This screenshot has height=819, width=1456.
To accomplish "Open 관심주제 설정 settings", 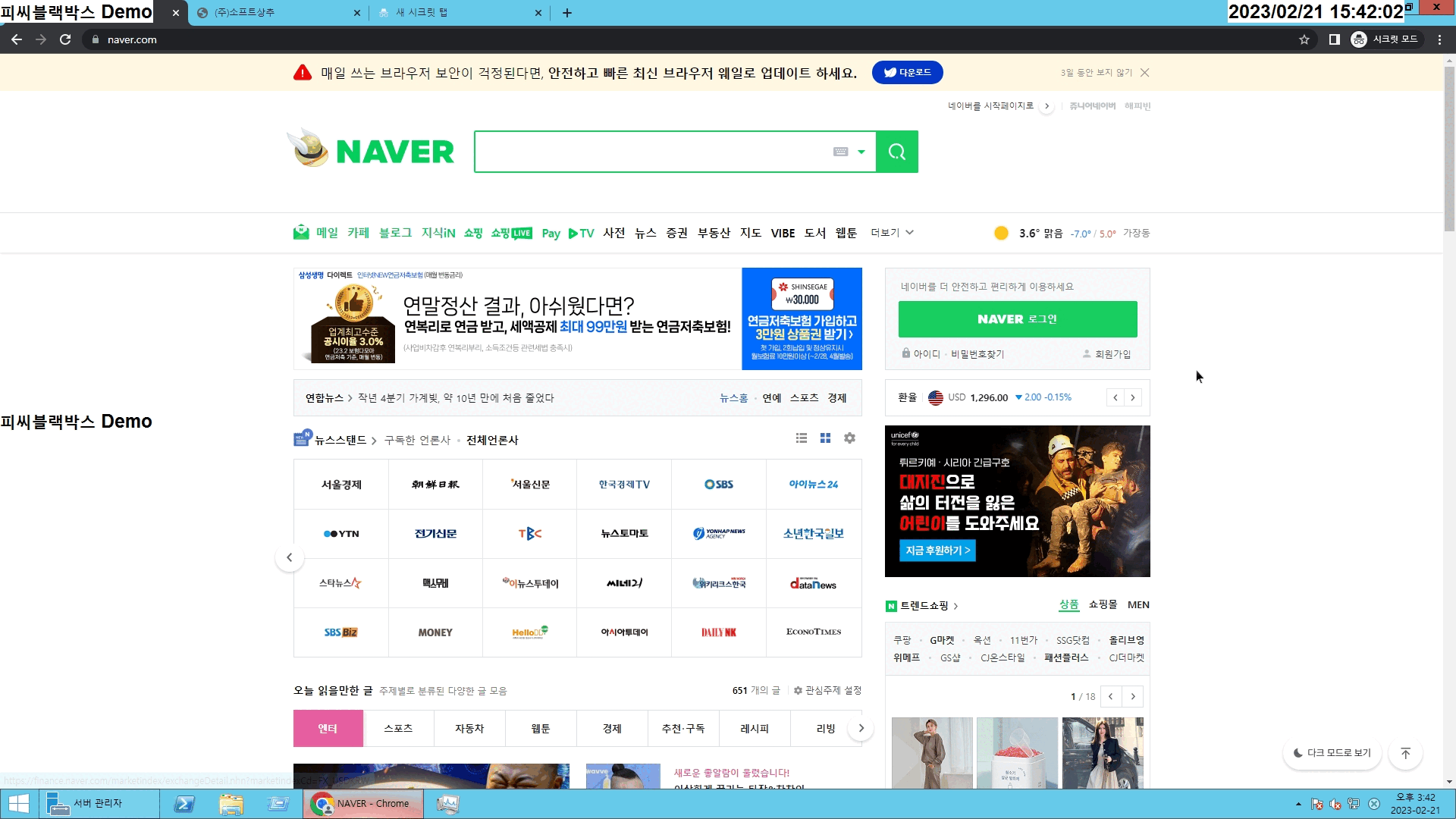I will point(827,691).
